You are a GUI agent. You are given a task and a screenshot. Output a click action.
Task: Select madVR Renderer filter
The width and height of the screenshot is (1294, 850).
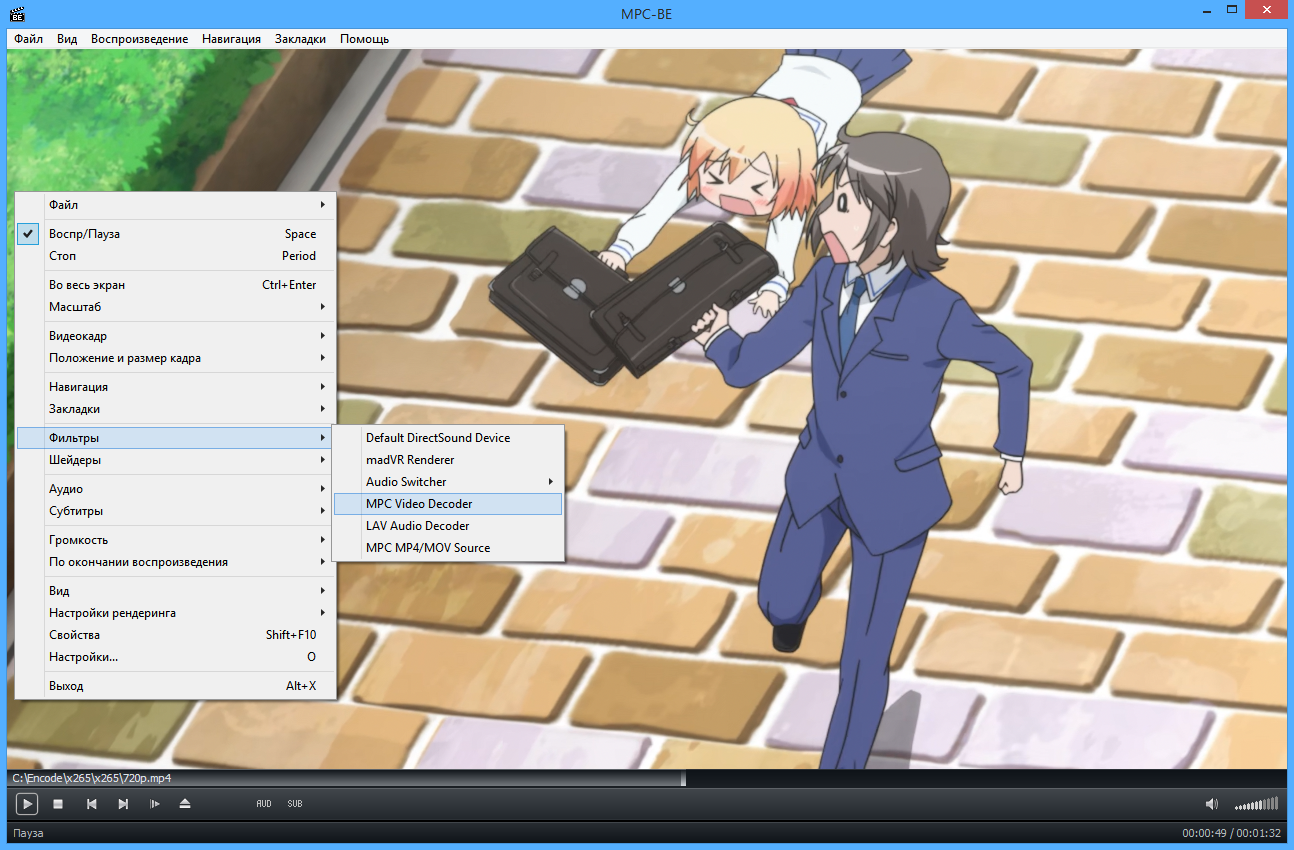(448, 460)
